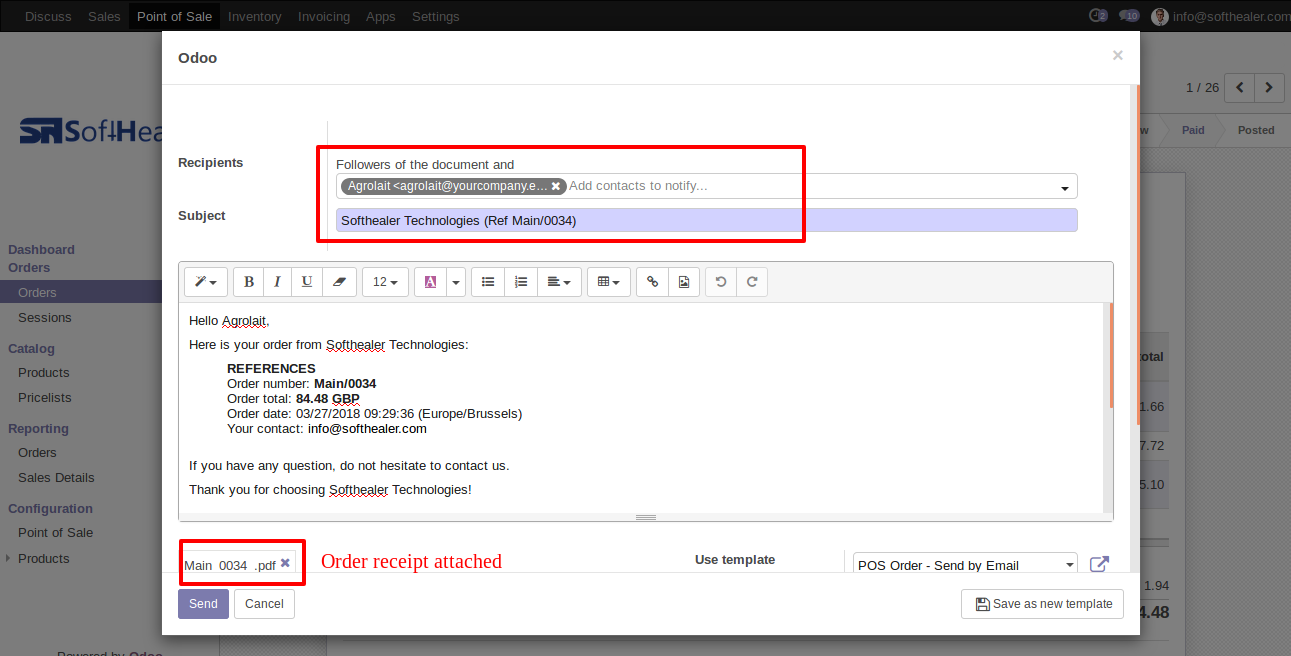Open the Apps menu
The height and width of the screenshot is (656, 1291).
[380, 16]
